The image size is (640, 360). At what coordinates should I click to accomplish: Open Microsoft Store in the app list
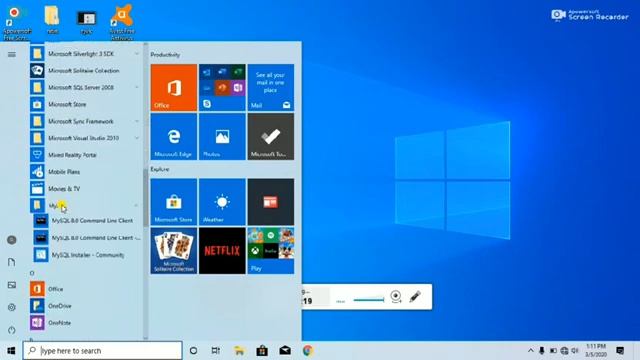tap(85, 104)
